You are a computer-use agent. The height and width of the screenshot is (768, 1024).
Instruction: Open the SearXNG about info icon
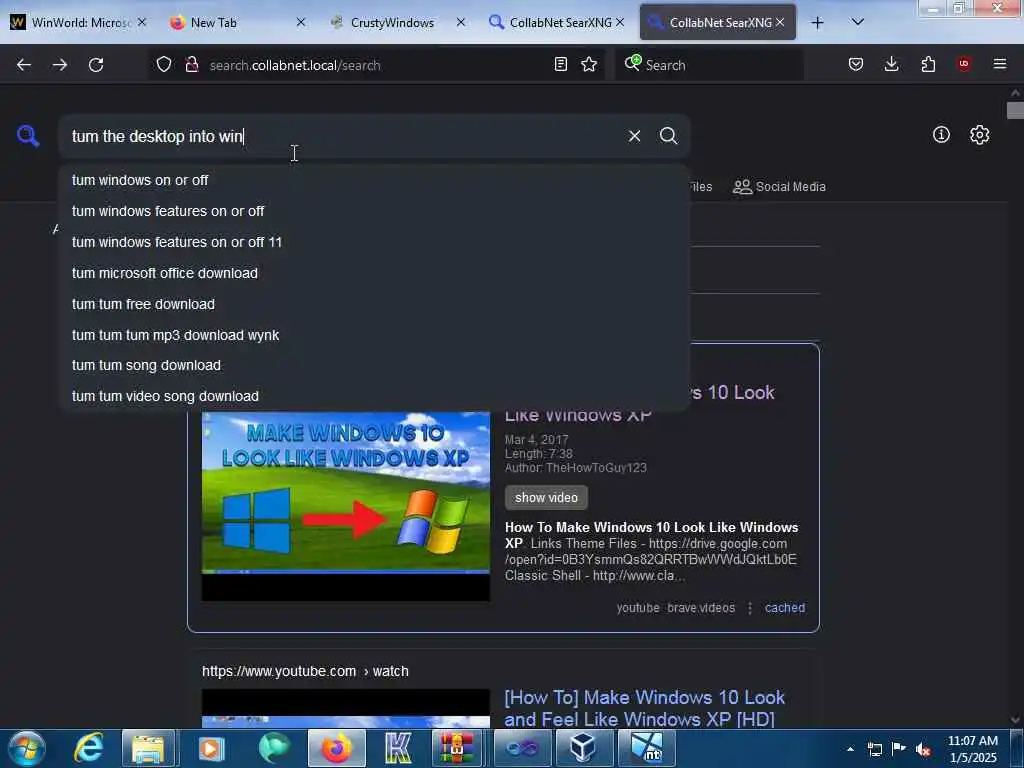tap(941, 135)
